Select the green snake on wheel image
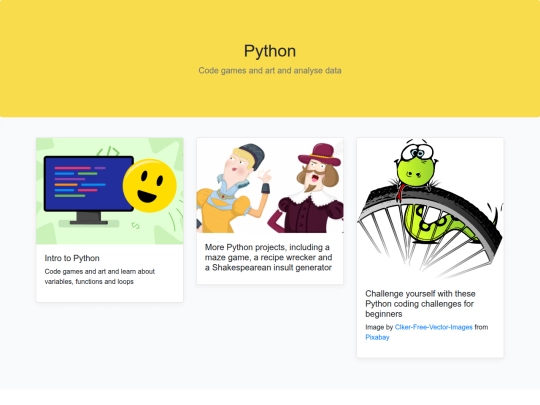 coord(430,208)
